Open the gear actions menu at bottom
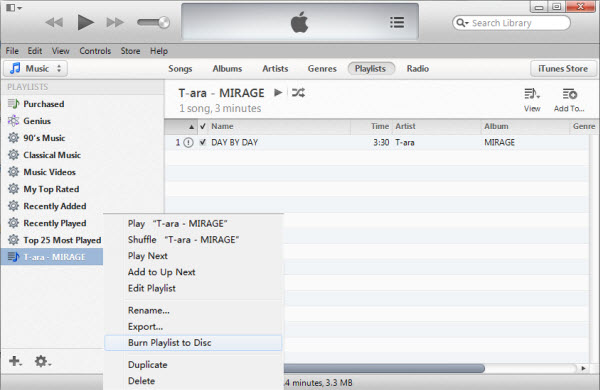This screenshot has height=390, width=600. (x=42, y=361)
